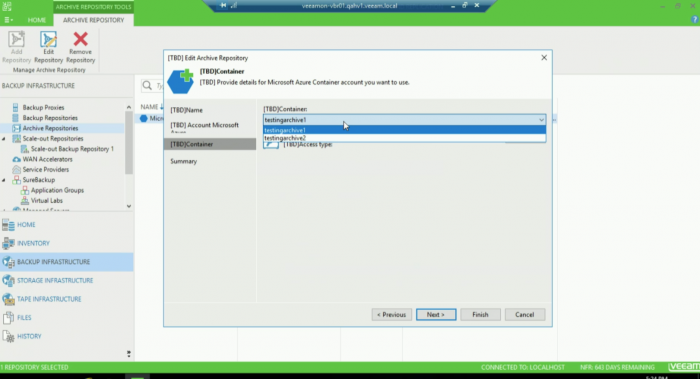This screenshot has height=379, width=700.
Task: Select Application Groups in the tree
Action: 57,190
